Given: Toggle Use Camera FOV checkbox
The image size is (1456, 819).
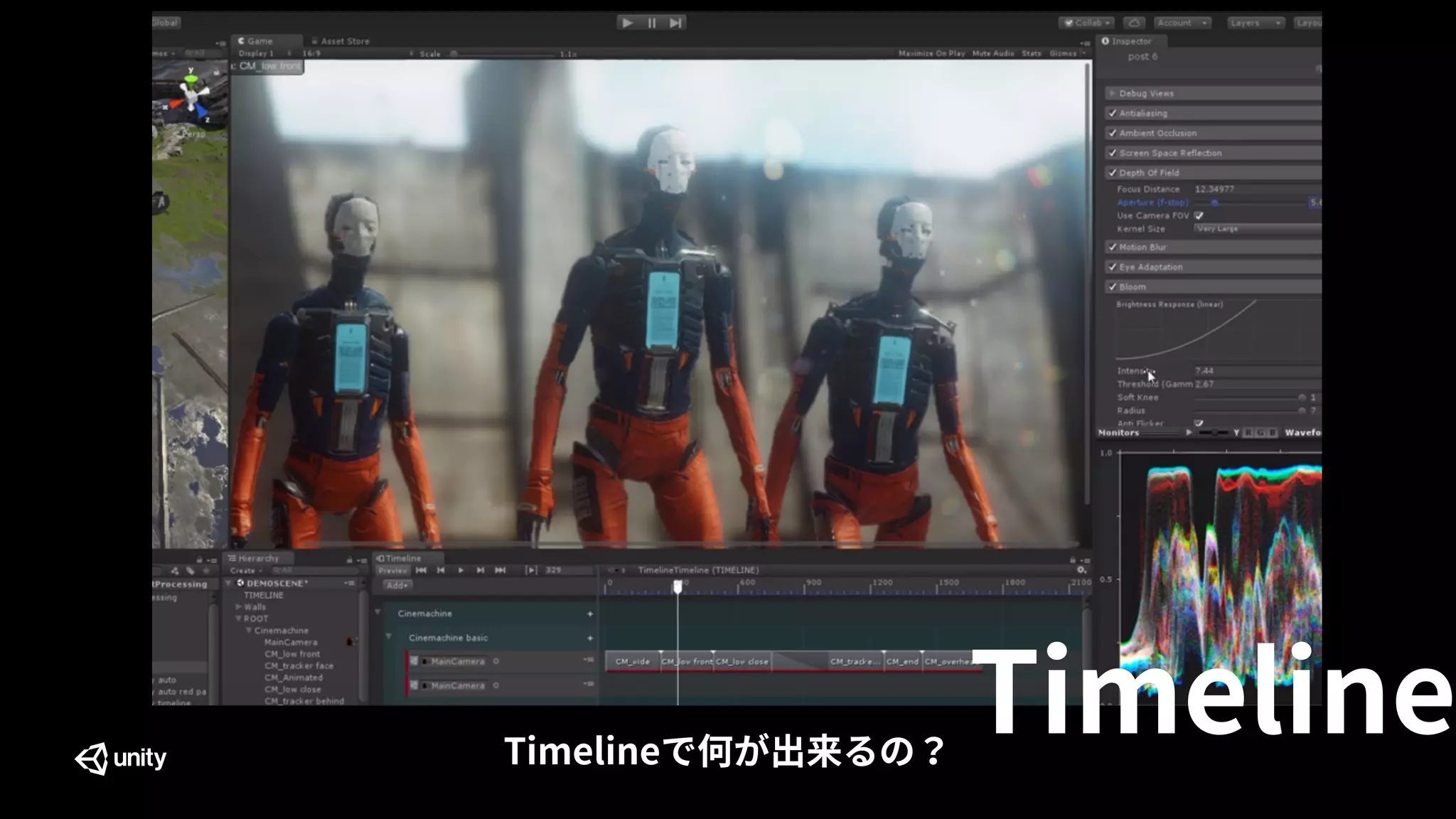Looking at the screenshot, I should click(x=1199, y=215).
